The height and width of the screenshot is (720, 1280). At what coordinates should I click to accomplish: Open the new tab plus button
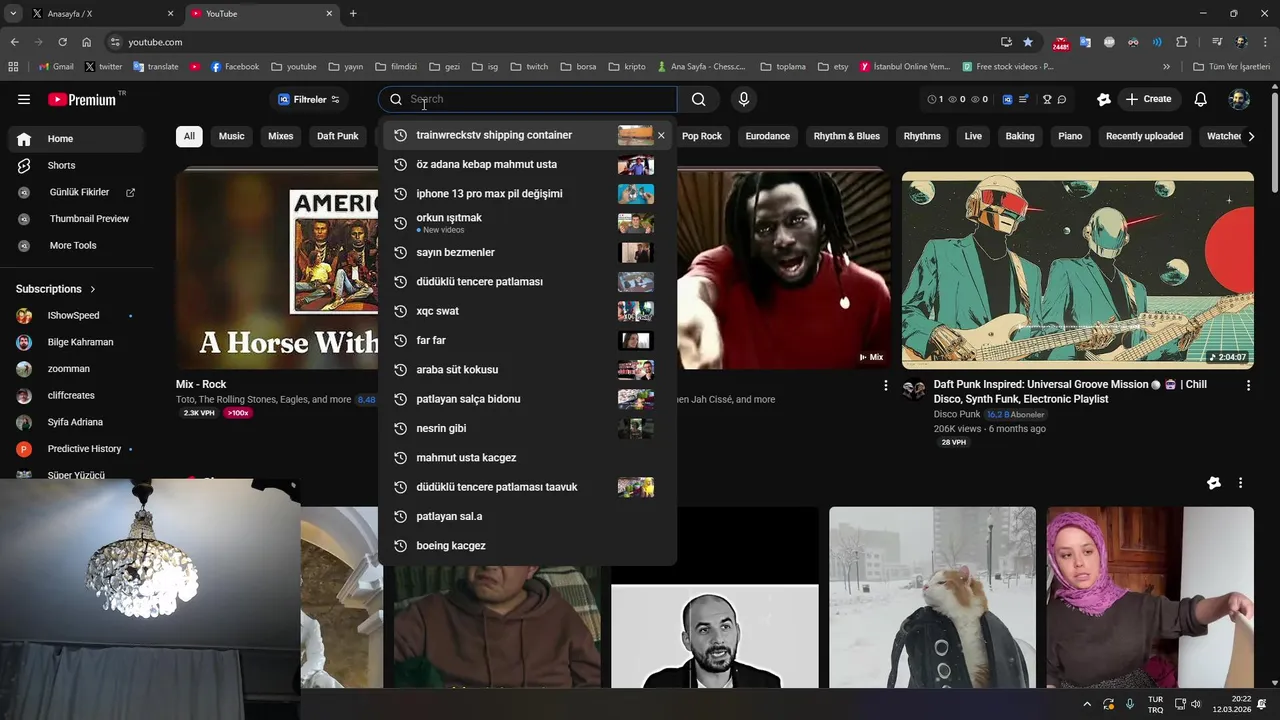click(353, 14)
